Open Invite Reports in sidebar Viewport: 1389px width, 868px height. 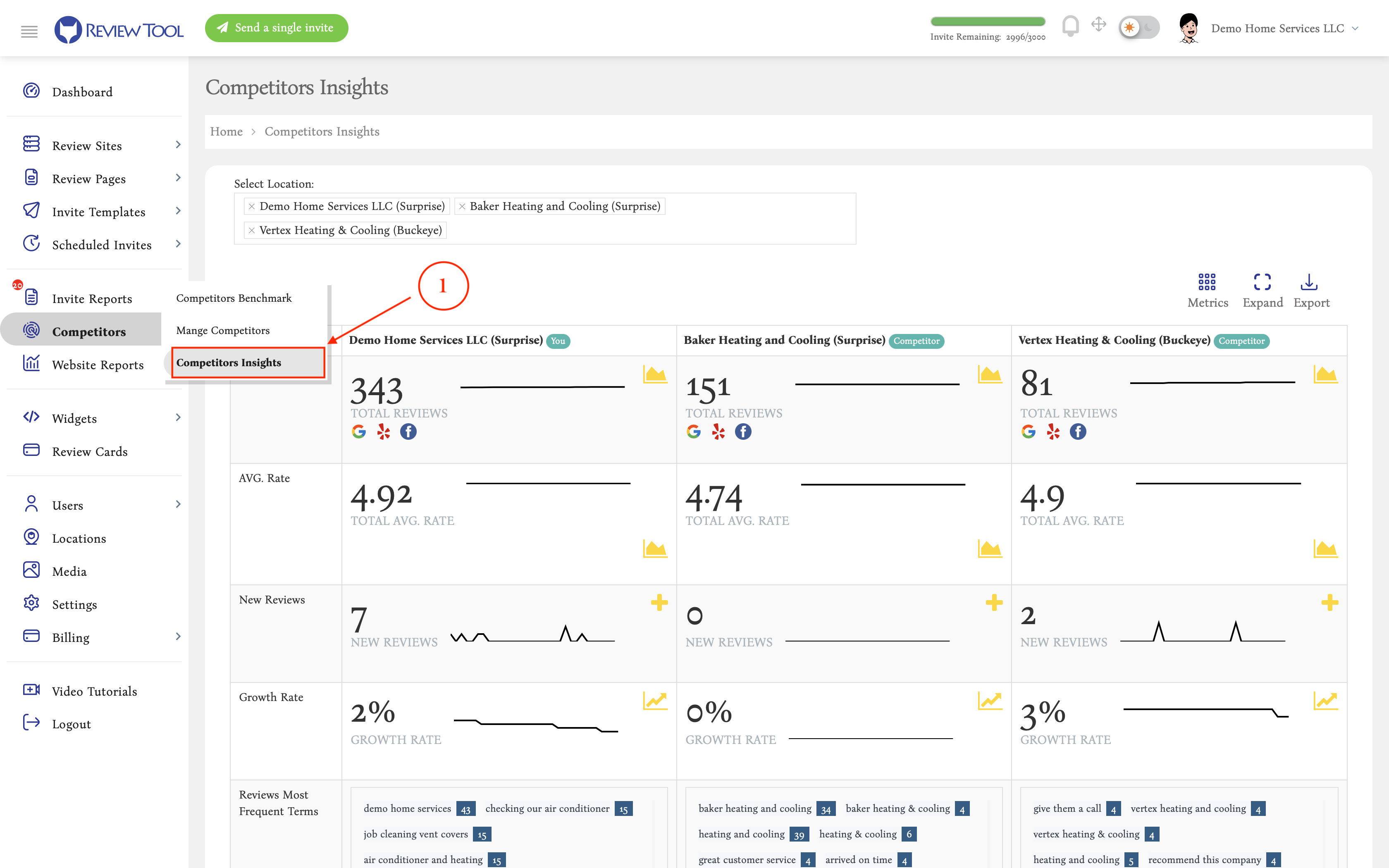92,298
